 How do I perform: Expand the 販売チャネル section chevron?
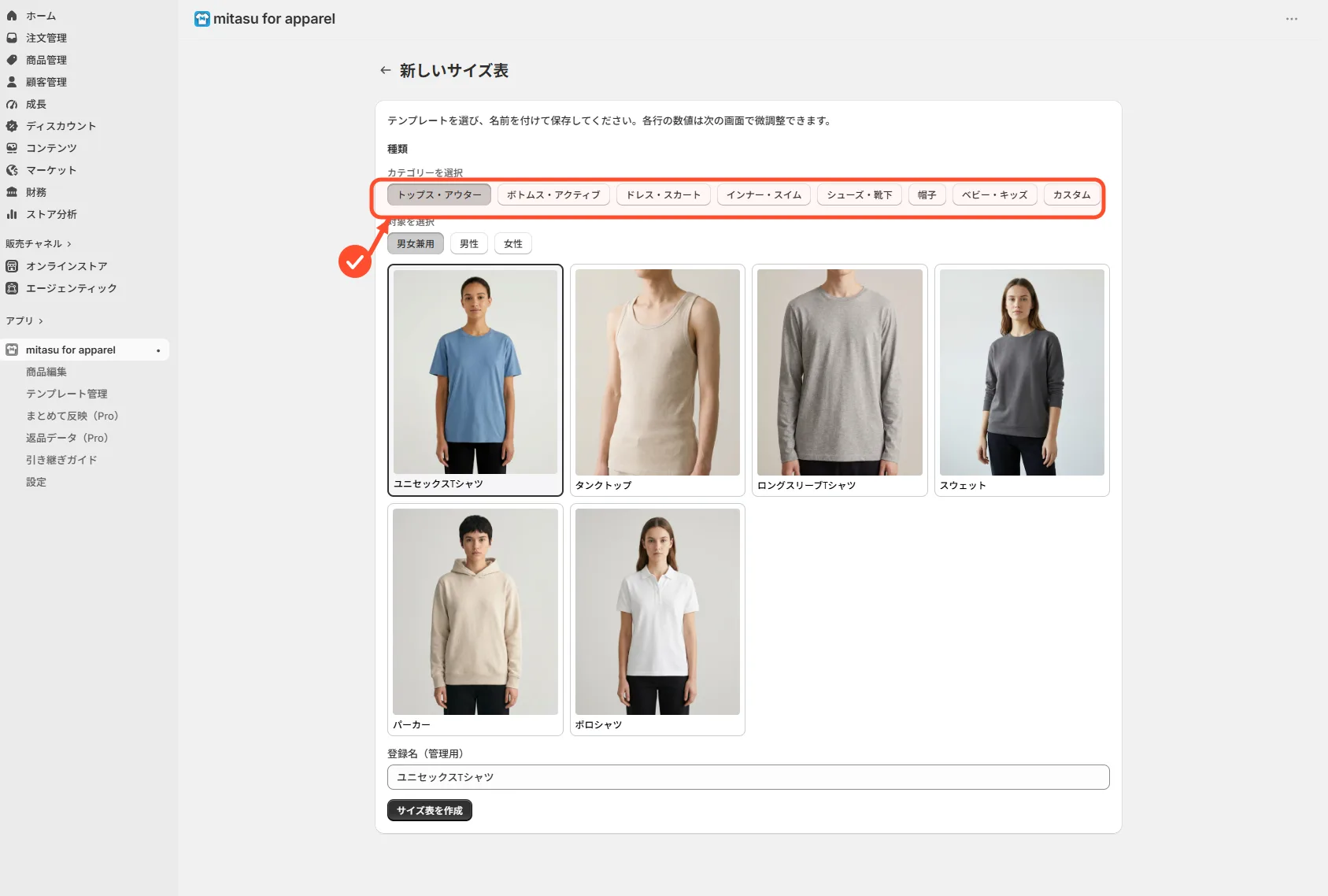point(69,244)
